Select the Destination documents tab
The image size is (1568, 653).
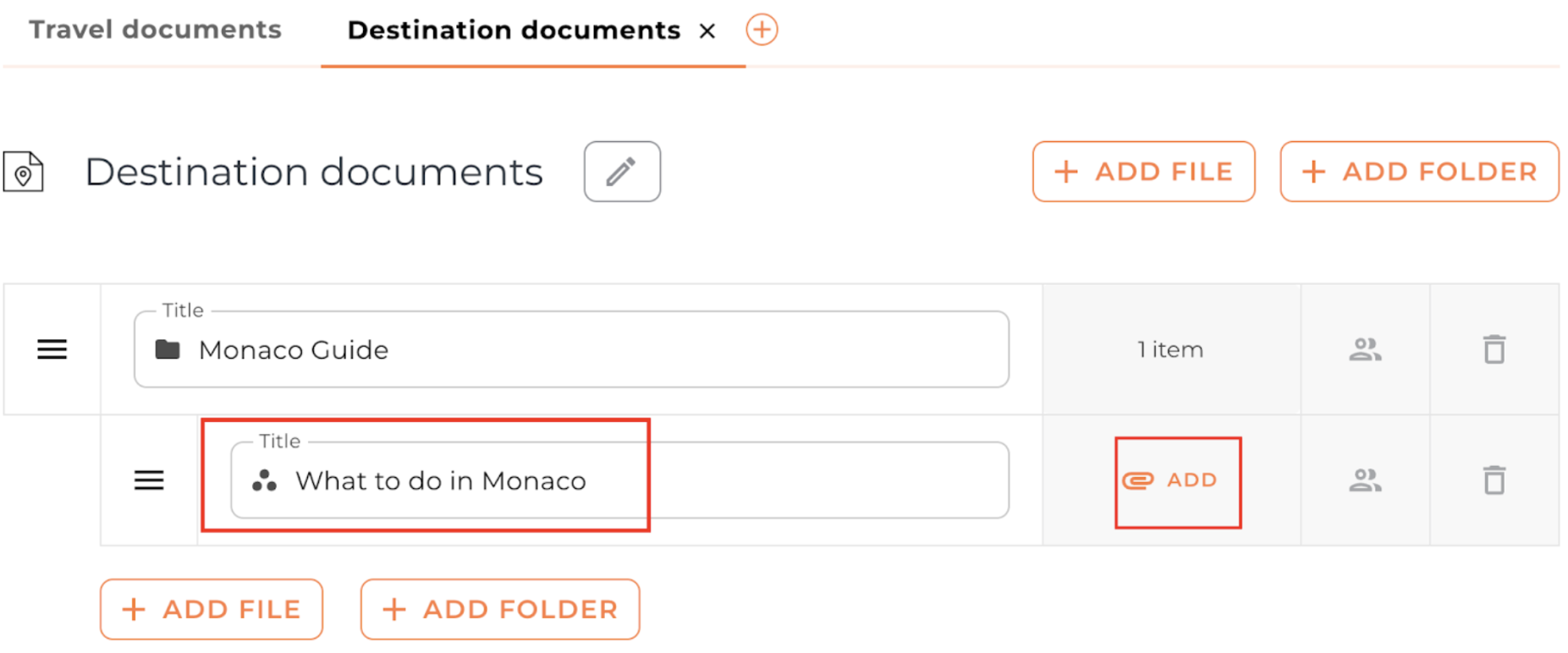pyautogui.click(x=513, y=30)
